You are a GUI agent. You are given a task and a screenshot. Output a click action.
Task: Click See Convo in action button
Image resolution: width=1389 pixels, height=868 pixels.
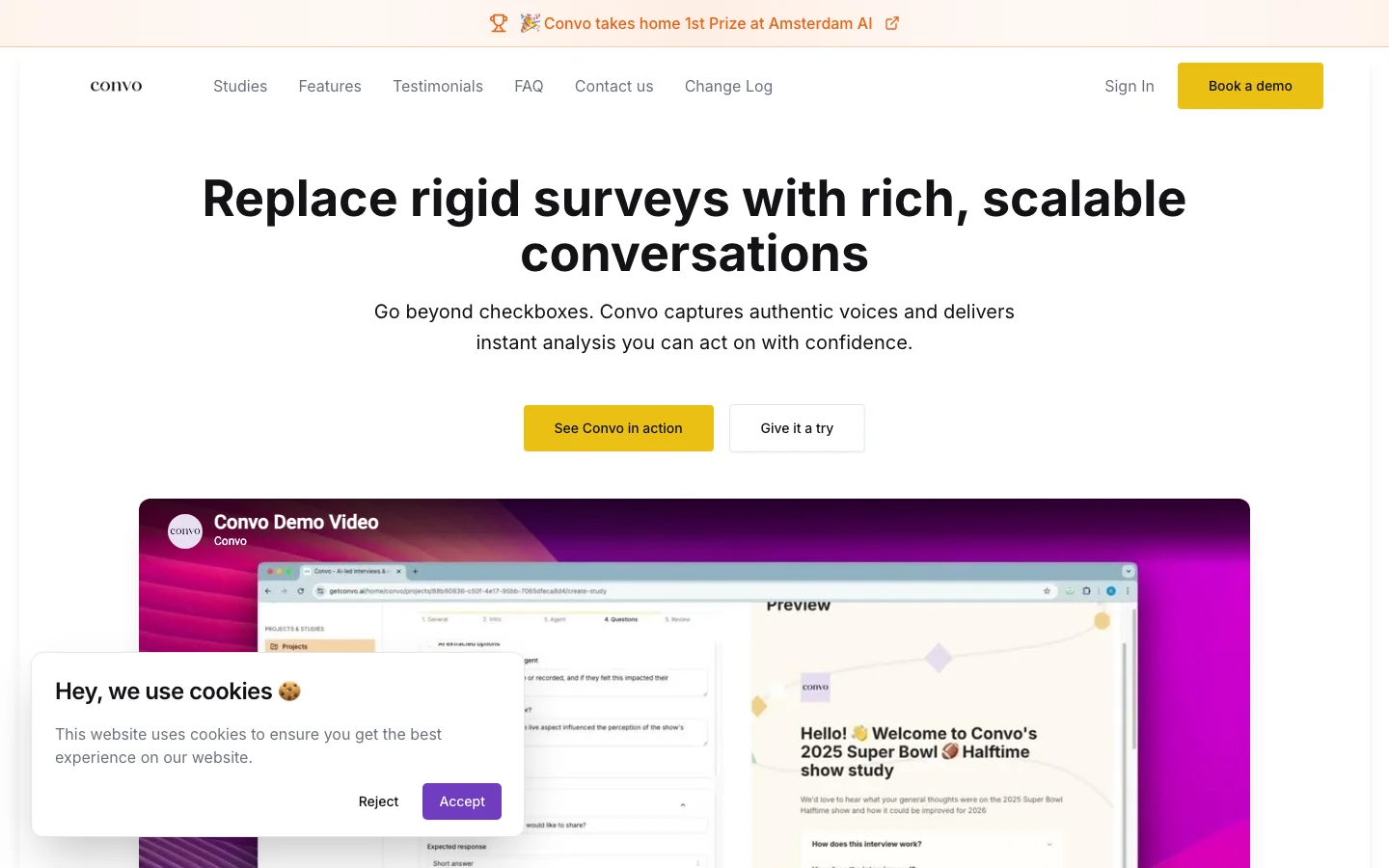(x=618, y=428)
